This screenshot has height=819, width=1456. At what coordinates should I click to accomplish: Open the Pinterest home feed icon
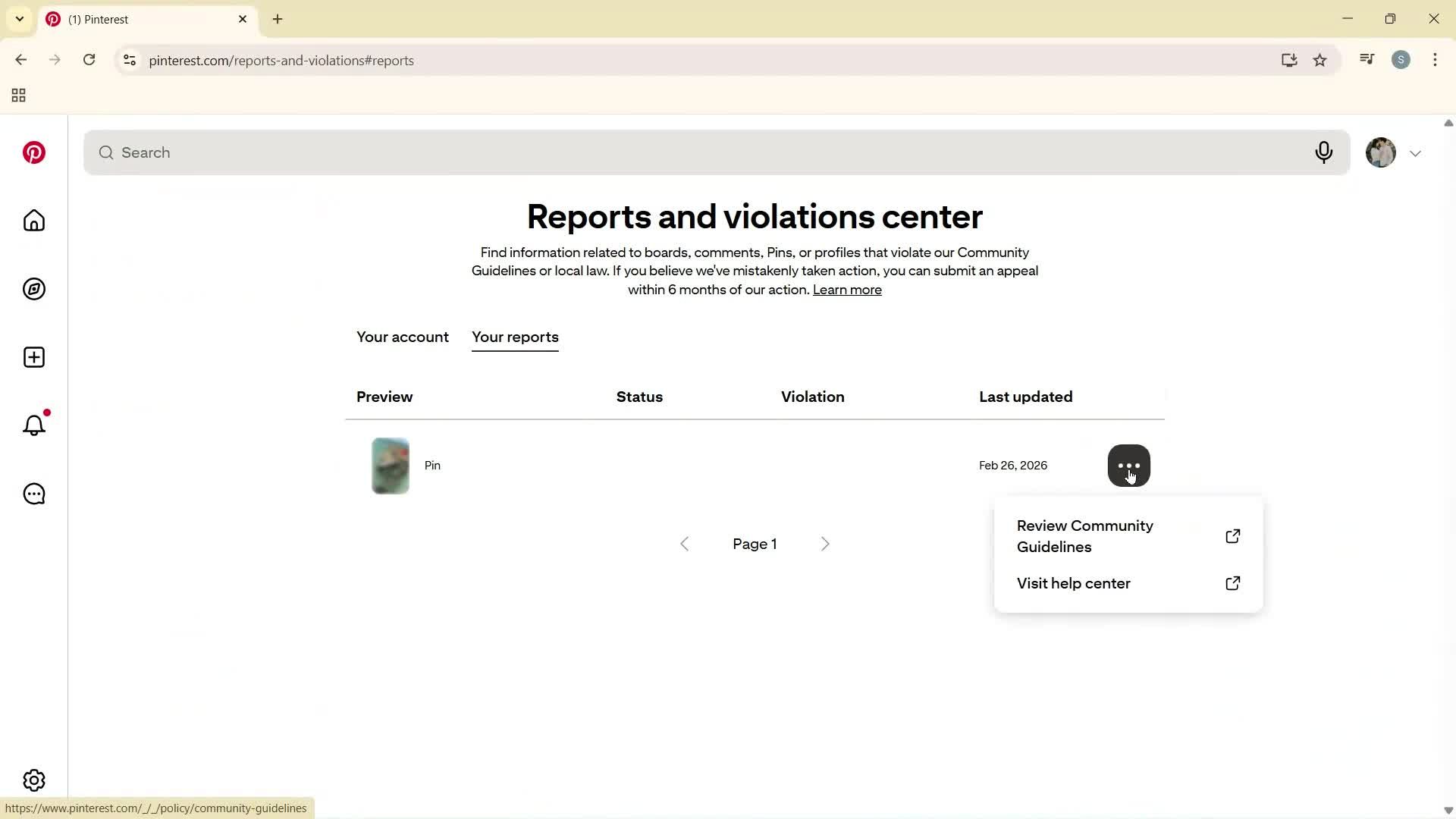(x=33, y=221)
